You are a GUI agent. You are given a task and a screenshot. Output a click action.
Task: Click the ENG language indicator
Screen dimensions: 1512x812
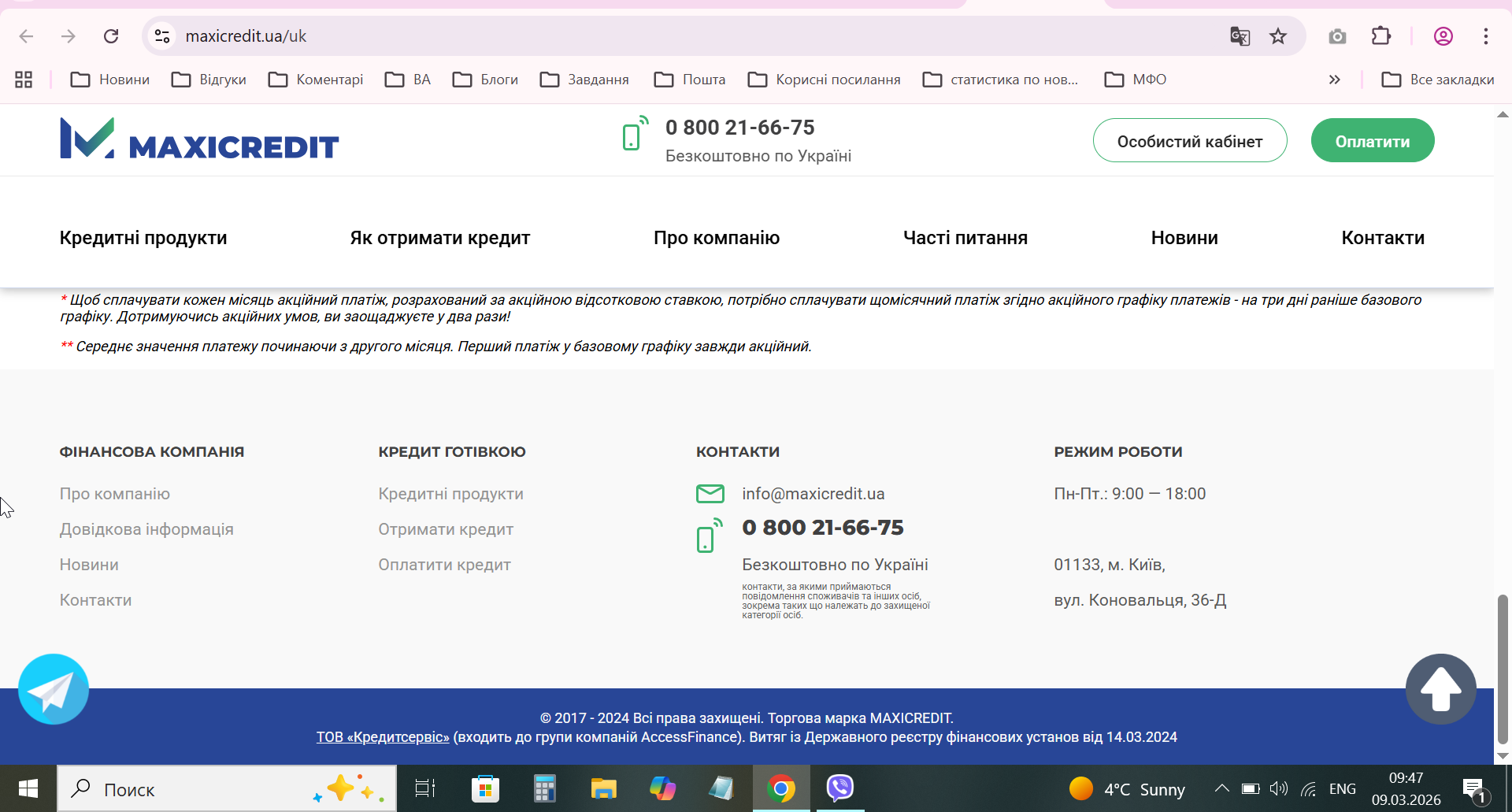[x=1343, y=789]
